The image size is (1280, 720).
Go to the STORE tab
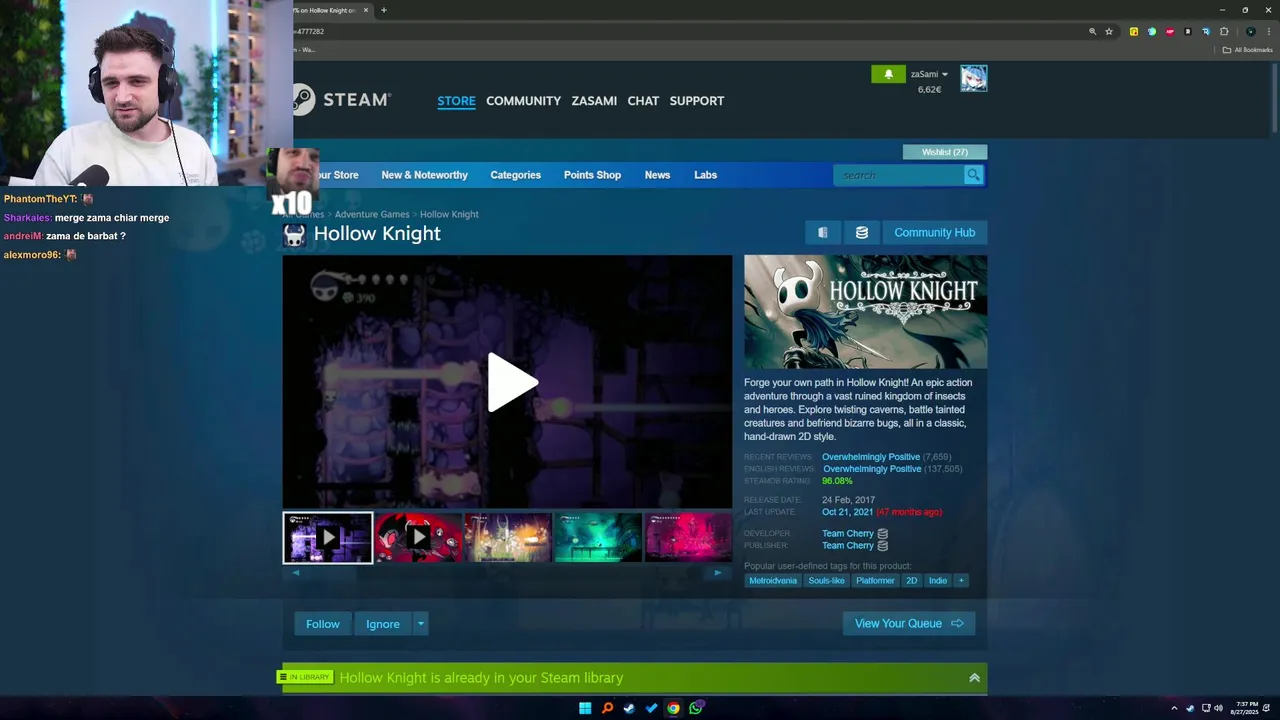(x=456, y=101)
